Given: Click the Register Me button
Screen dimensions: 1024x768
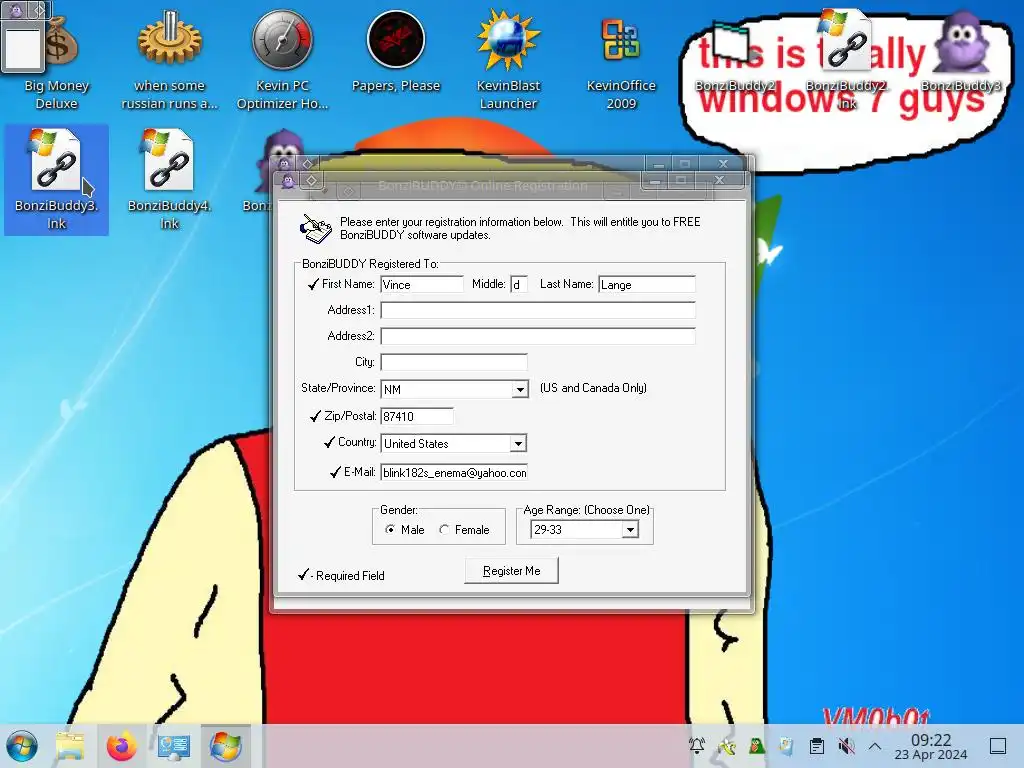Looking at the screenshot, I should 511,571.
